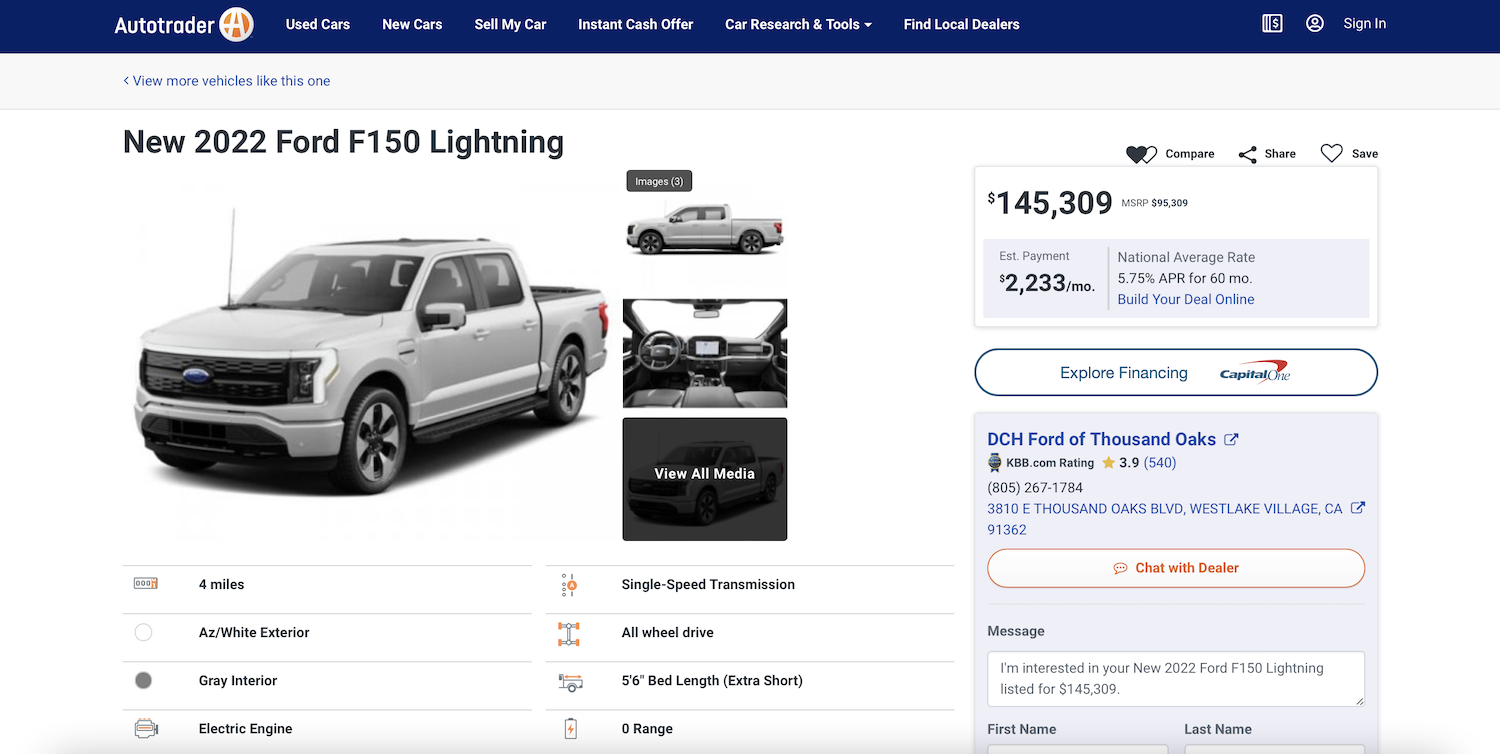
Task: Click the 5.75% APR for 60 mo. text
Action: point(1185,278)
